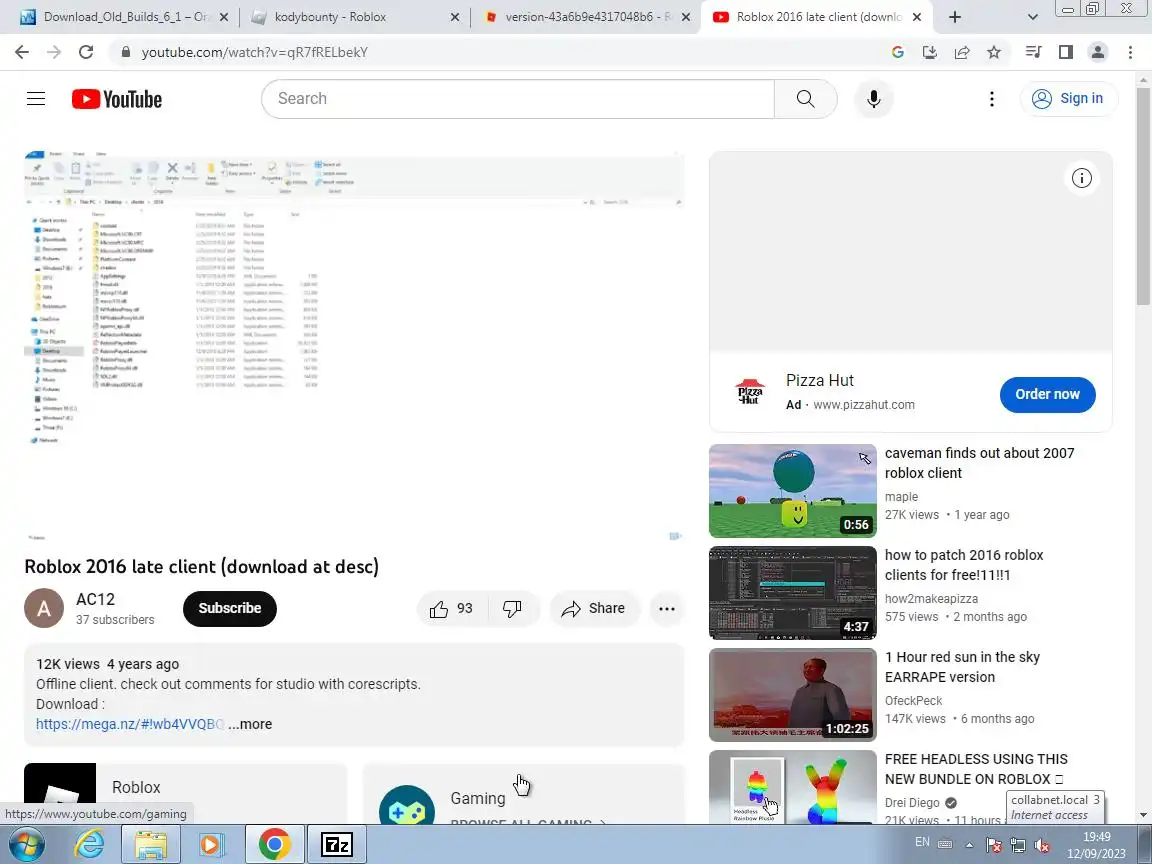The image size is (1152, 864).
Task: Focus the YouTube Search field
Action: [x=518, y=98]
